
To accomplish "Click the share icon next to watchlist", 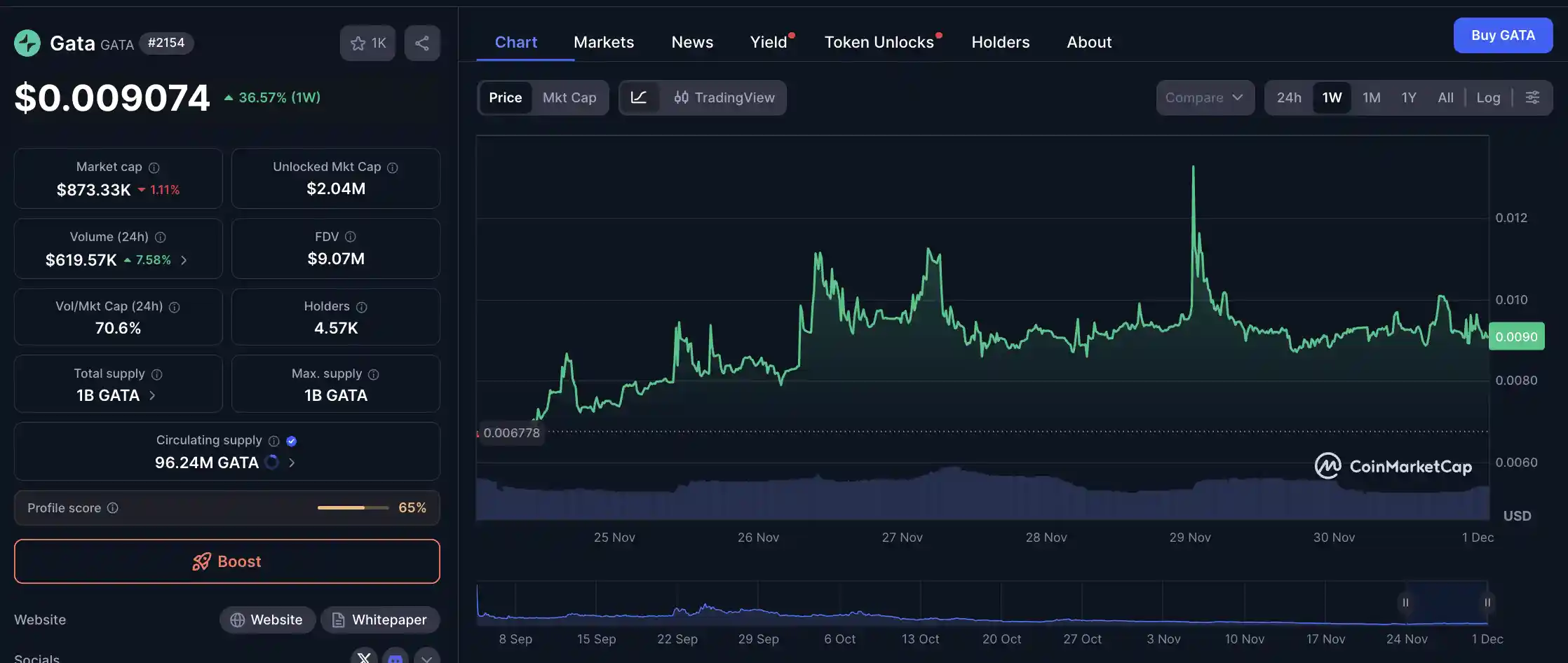I will pyautogui.click(x=422, y=43).
